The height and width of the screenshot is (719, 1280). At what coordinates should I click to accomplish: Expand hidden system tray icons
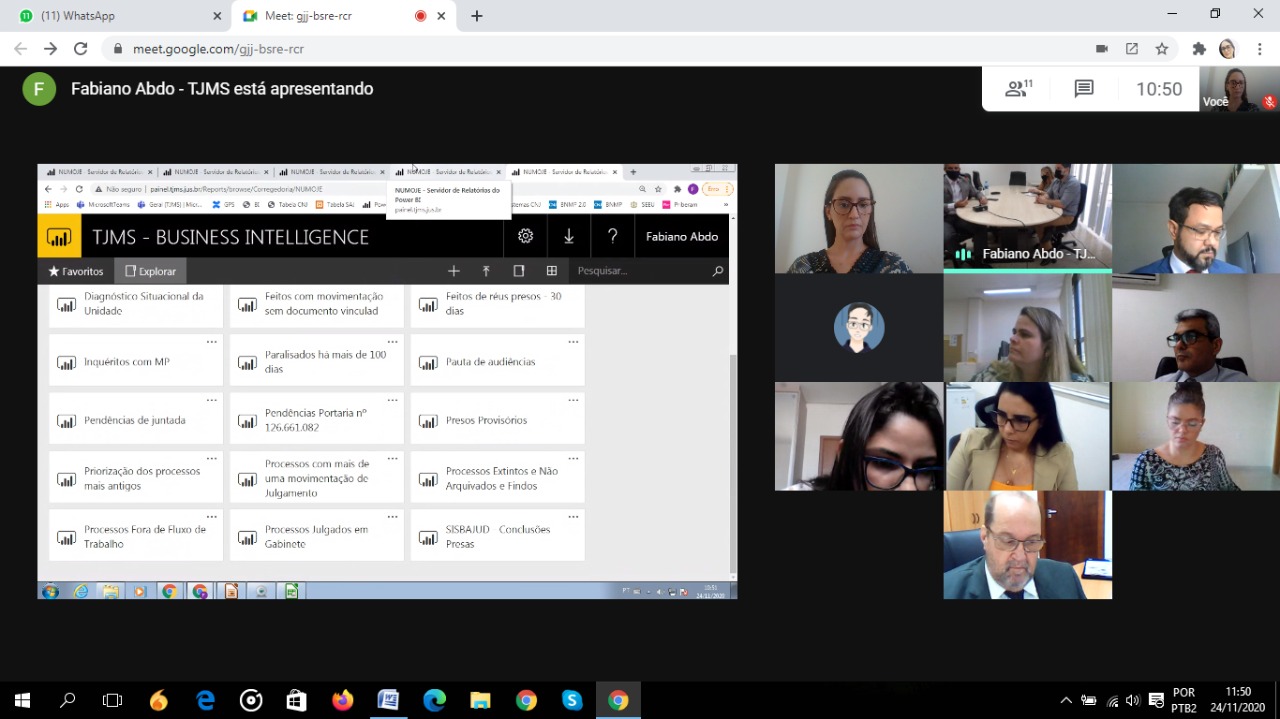(x=1066, y=701)
